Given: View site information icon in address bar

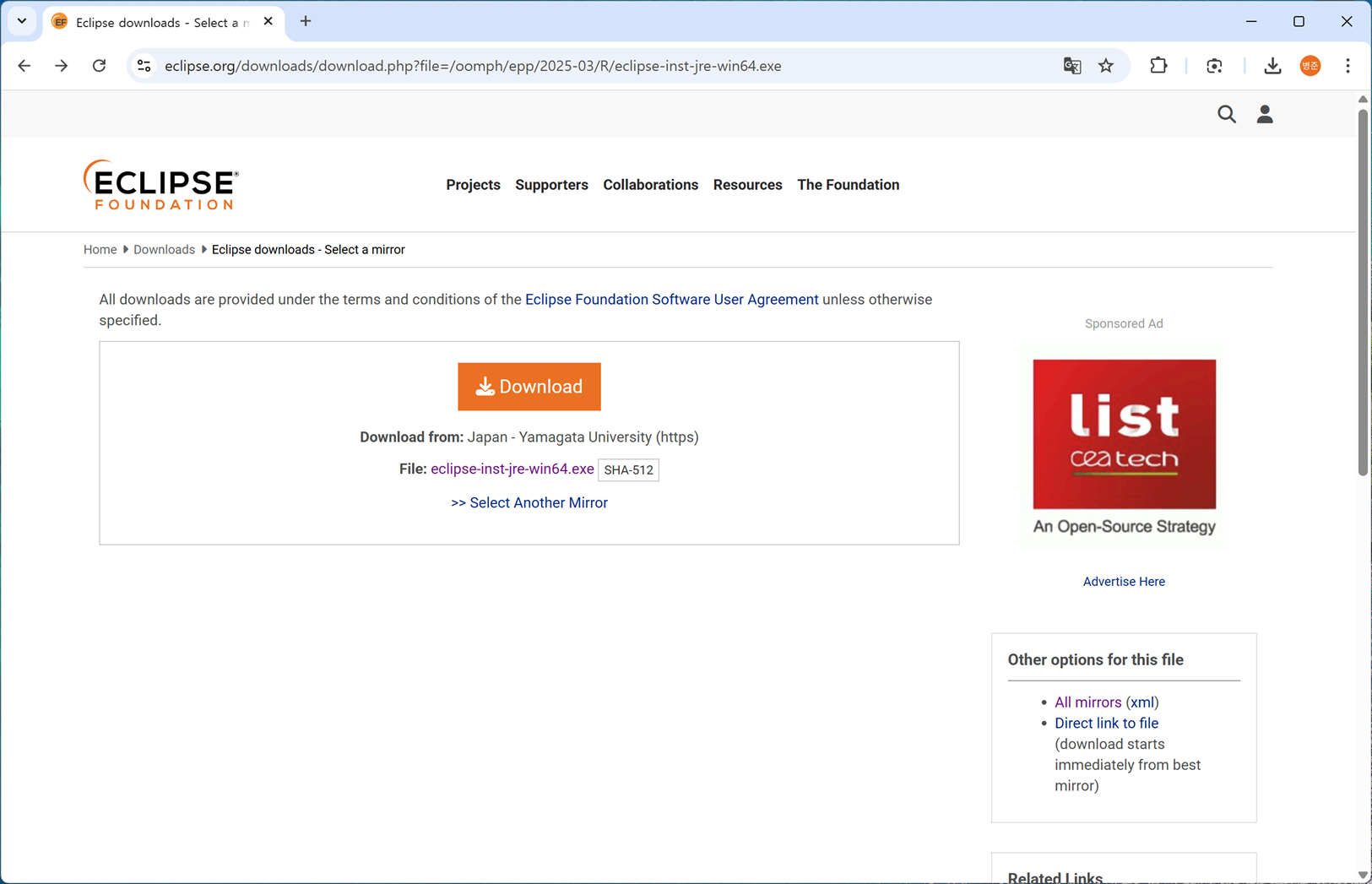Looking at the screenshot, I should pyautogui.click(x=144, y=66).
